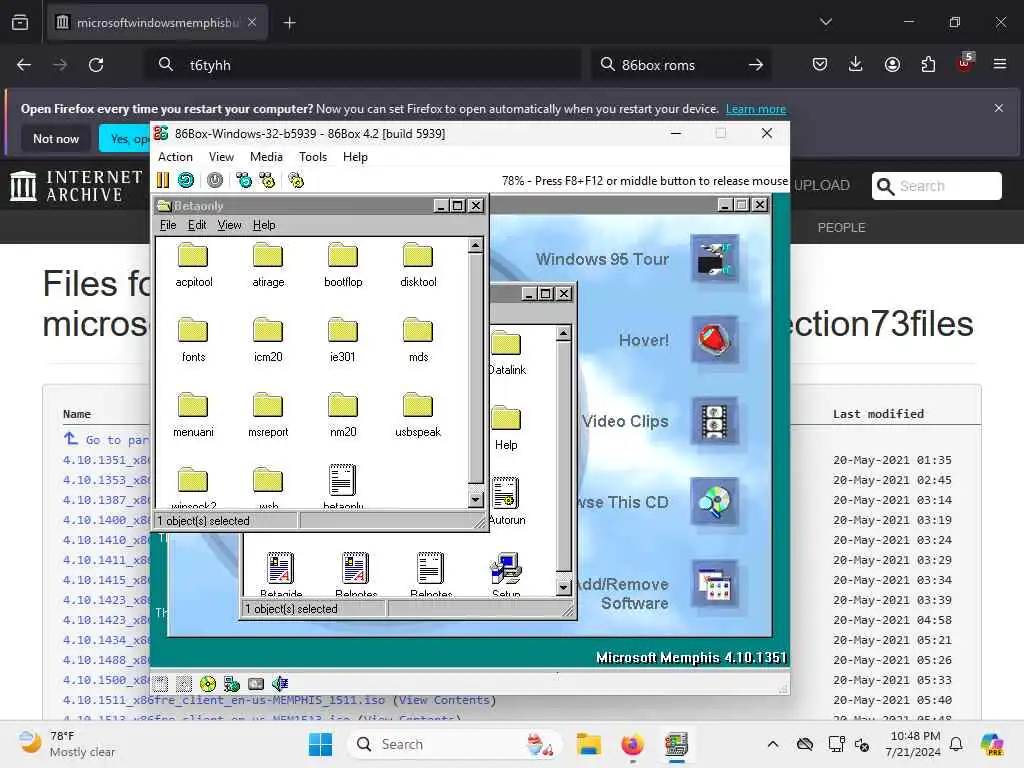
Task: Open the PEOPLE navigation link
Action: click(841, 227)
